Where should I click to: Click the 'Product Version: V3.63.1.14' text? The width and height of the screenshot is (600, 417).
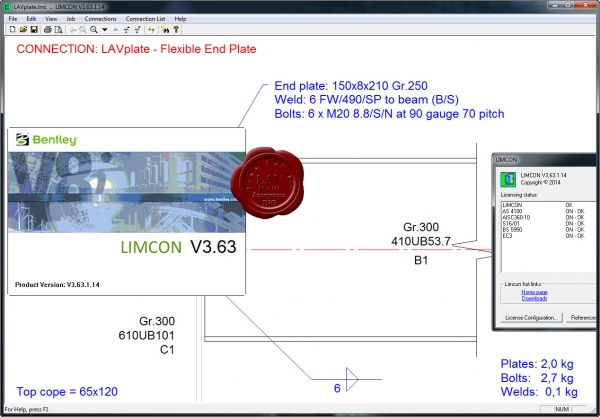(x=57, y=285)
